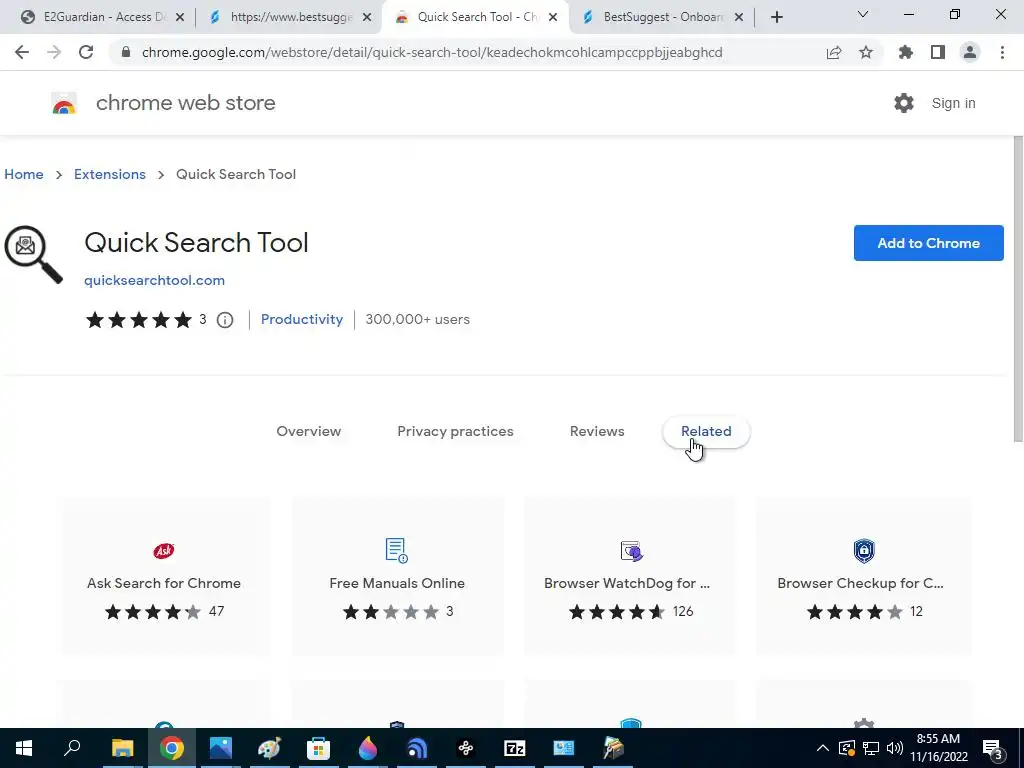This screenshot has height=768, width=1024.
Task: Click the Chrome taskbar icon
Action: [x=172, y=748]
